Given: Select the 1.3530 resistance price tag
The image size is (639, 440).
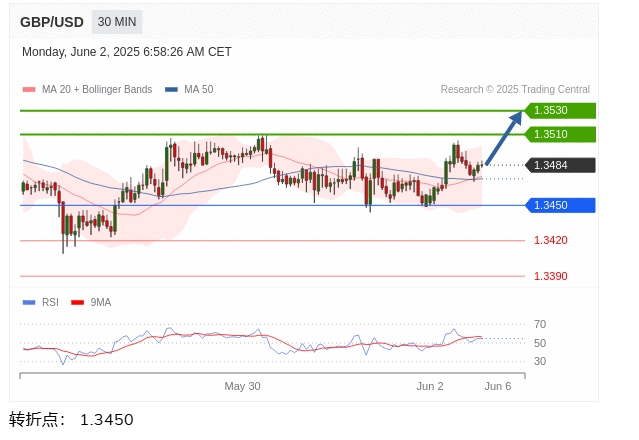Looking at the screenshot, I should tap(560, 110).
